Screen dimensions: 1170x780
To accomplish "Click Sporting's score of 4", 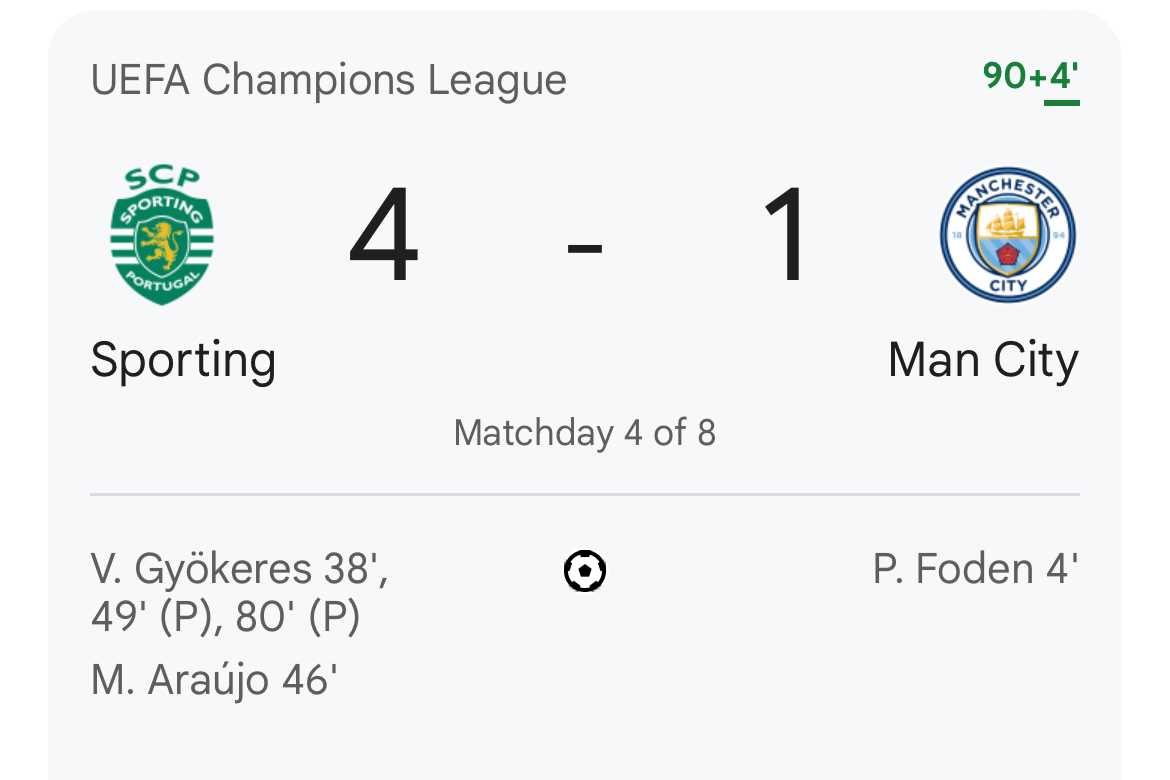I will (384, 238).
